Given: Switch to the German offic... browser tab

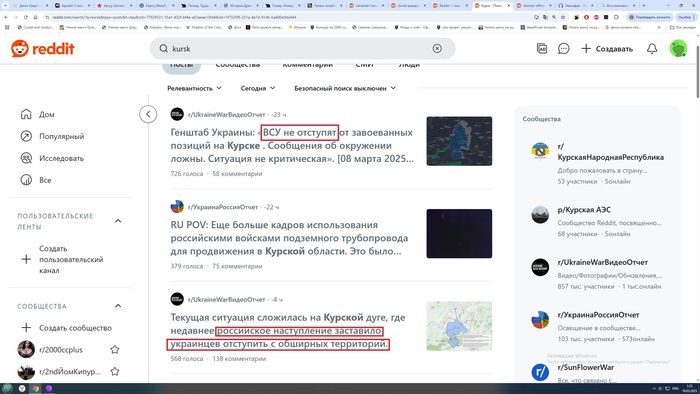Looking at the screenshot, I should point(533,5).
